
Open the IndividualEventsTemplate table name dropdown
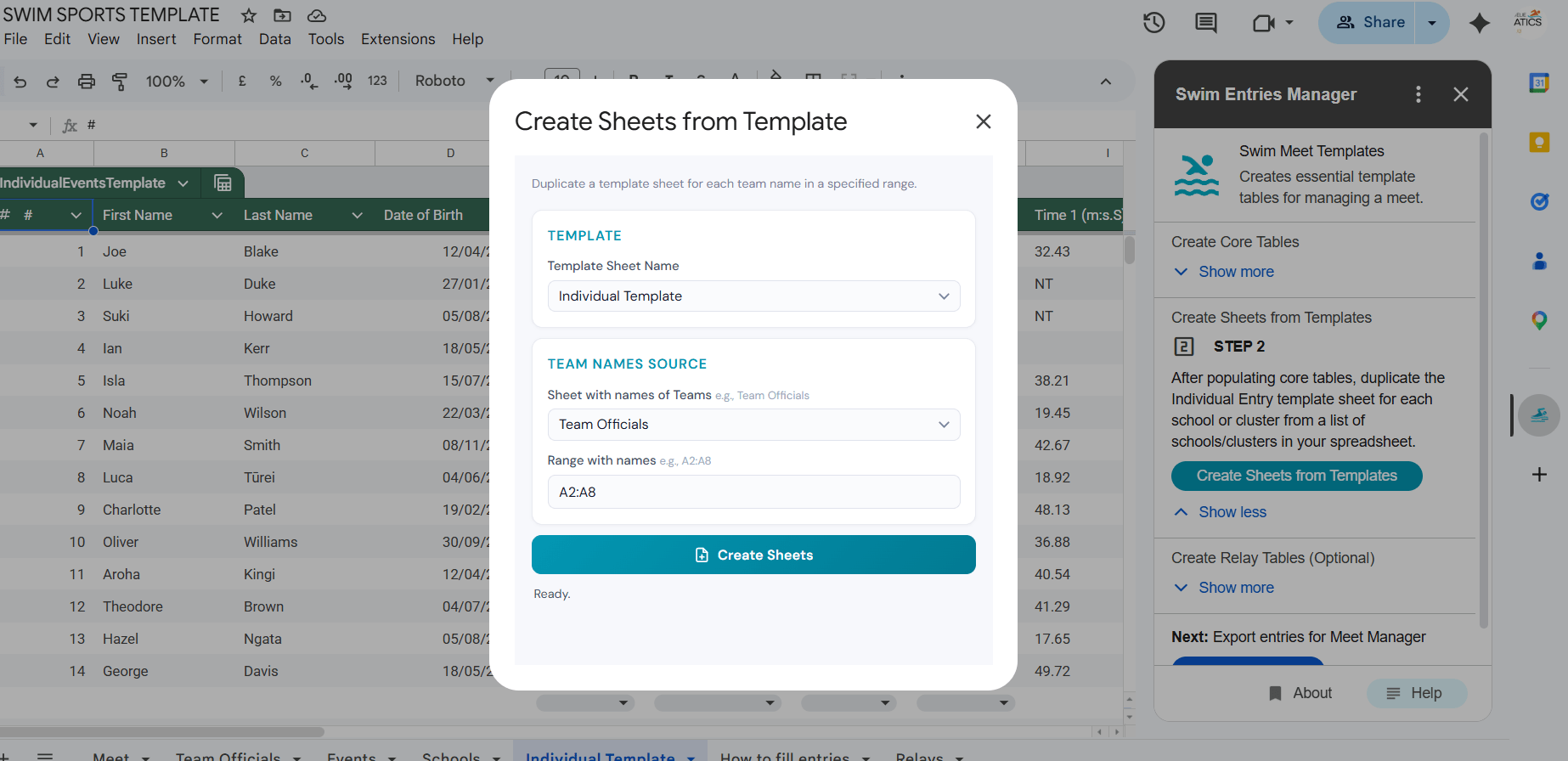183,183
